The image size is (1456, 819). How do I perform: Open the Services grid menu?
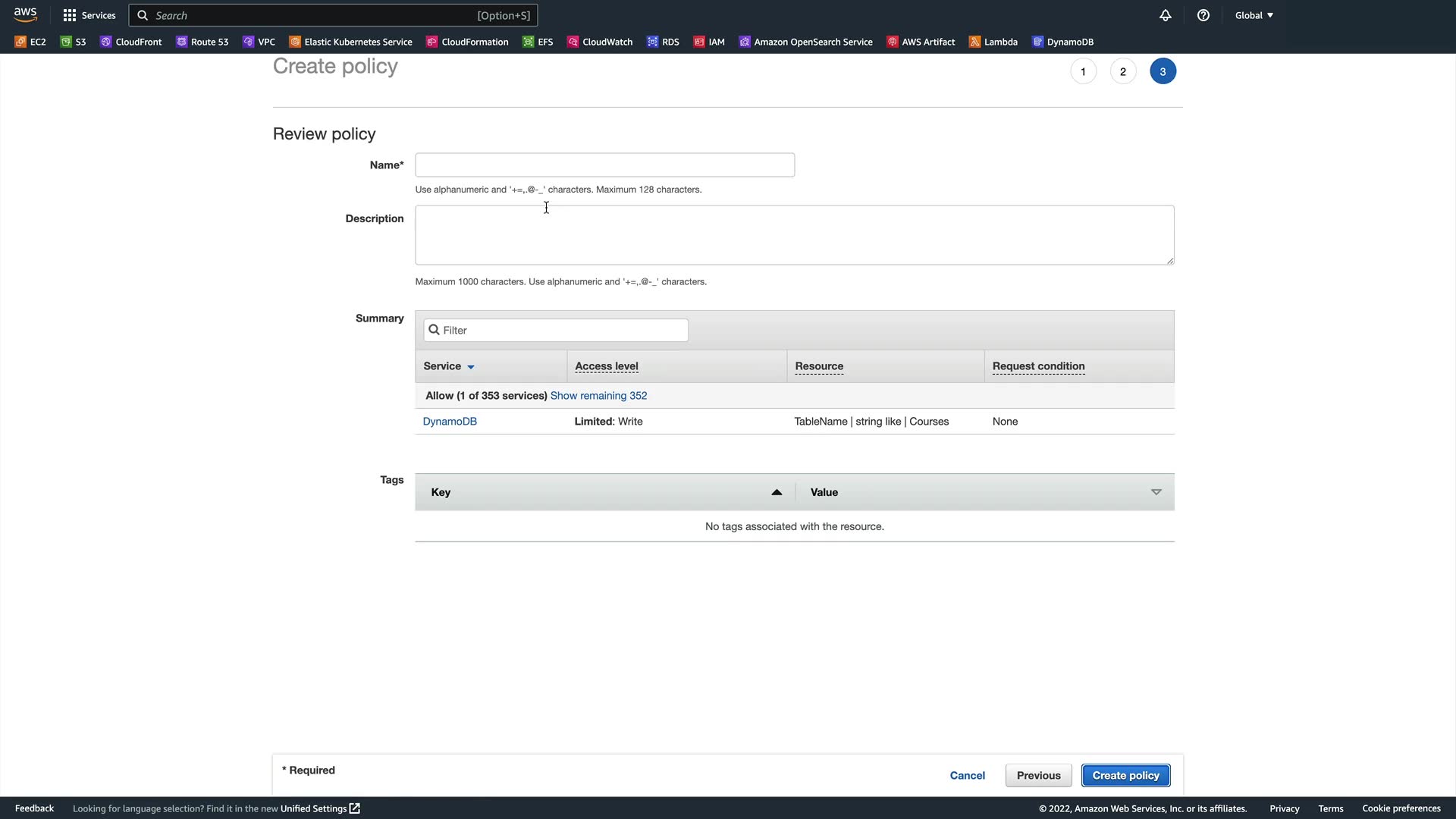pos(89,15)
